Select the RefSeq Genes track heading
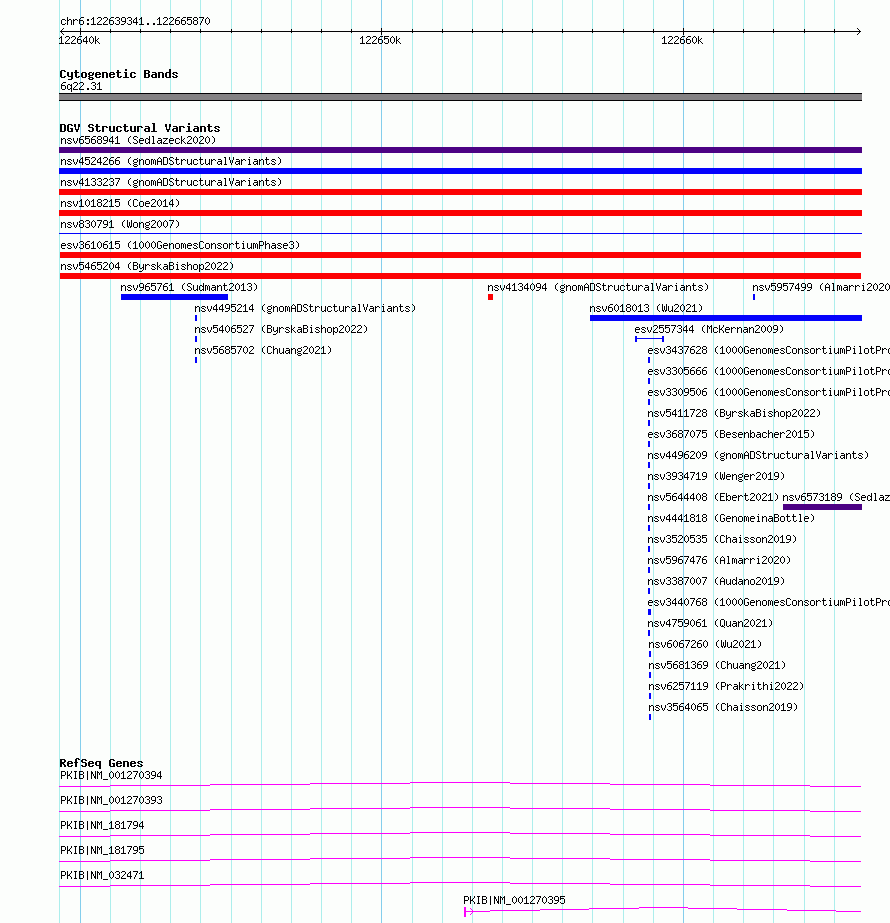 (101, 763)
